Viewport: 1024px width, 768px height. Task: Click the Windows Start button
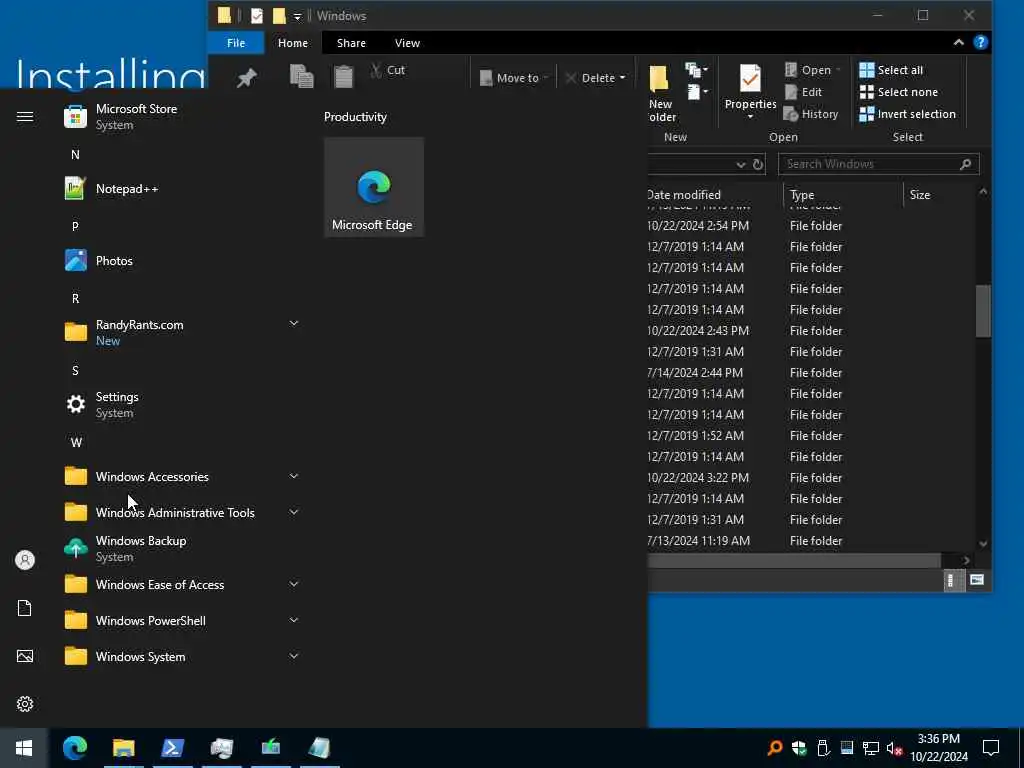point(24,748)
